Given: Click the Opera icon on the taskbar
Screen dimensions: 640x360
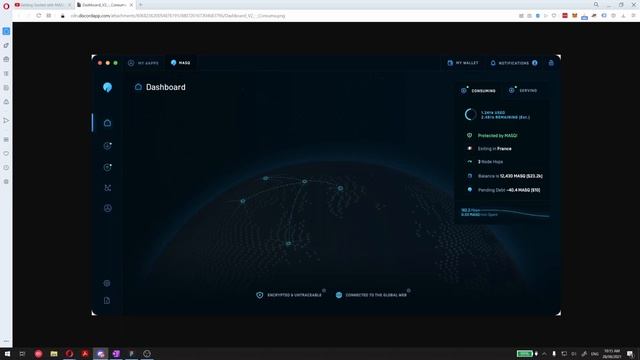Looking at the screenshot, I should point(69,353).
